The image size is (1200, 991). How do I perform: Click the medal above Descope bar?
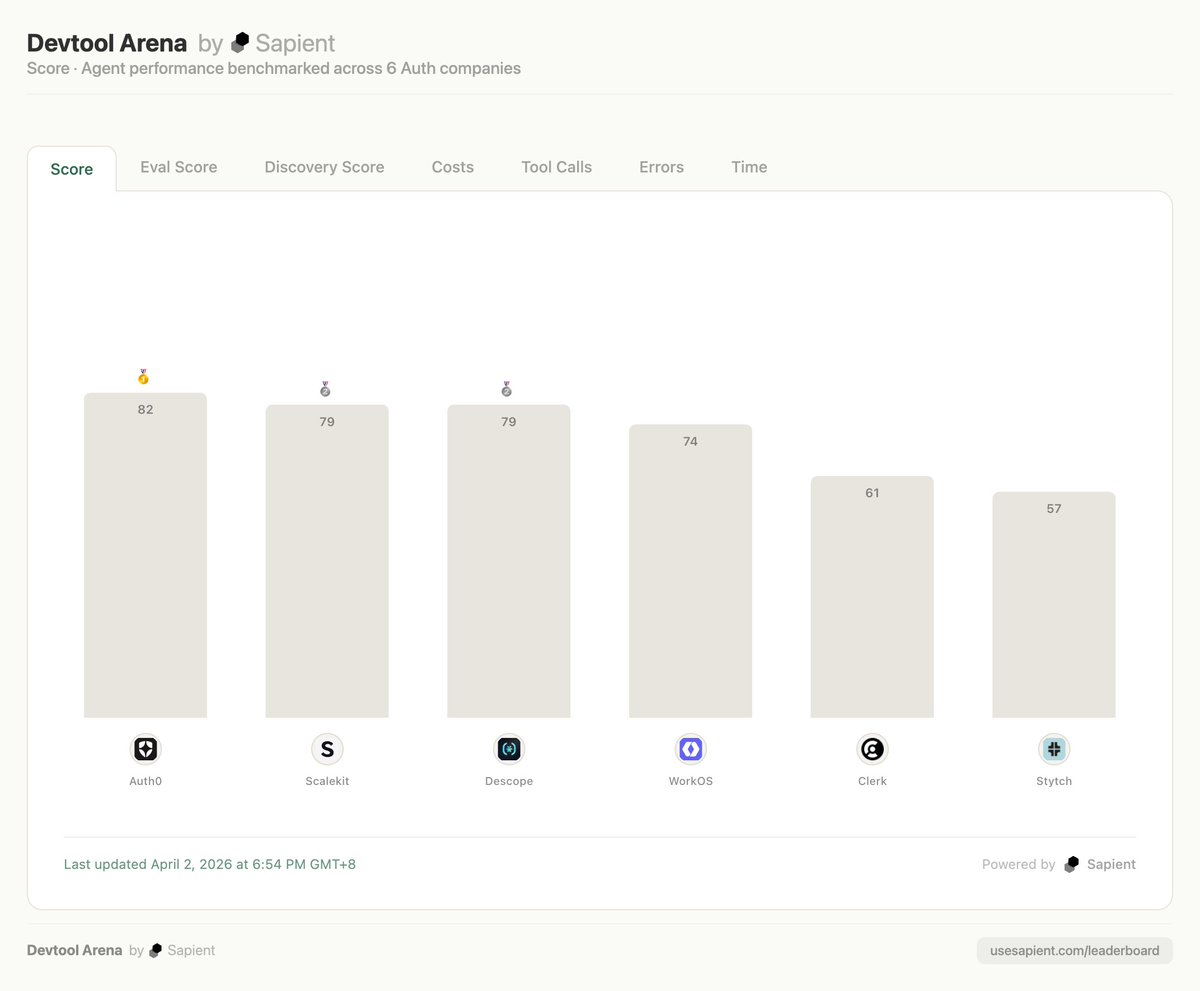coord(507,389)
